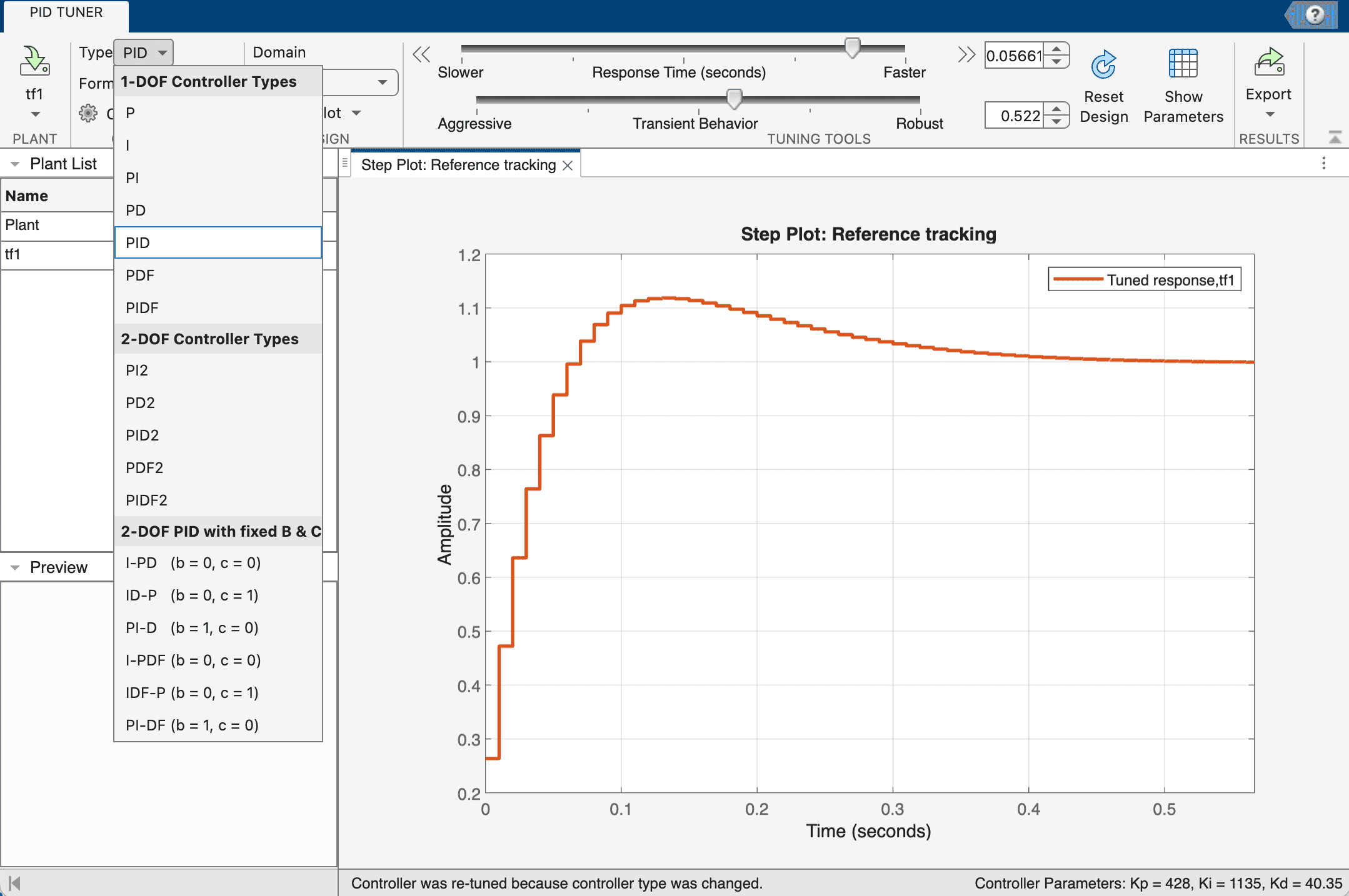
Task: Click the tf1 import plant icon
Action: (34, 62)
